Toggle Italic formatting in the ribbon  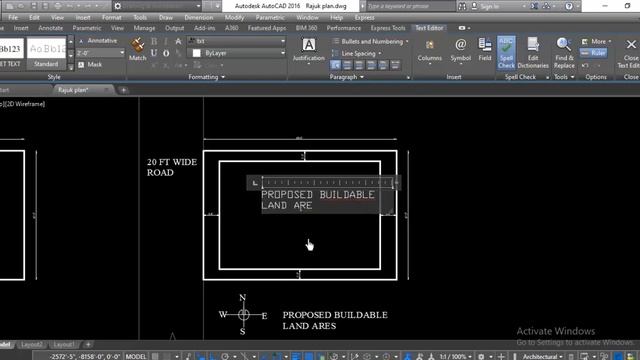pyautogui.click(x=166, y=41)
